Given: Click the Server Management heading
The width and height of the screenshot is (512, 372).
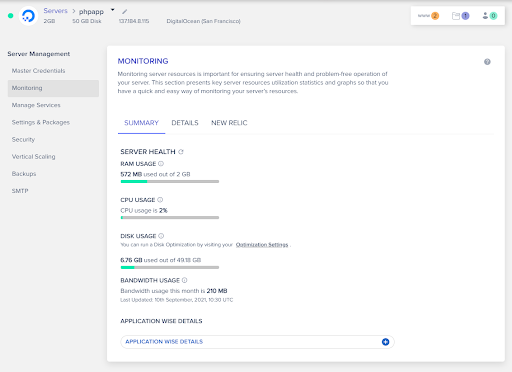Looking at the screenshot, I should [39, 54].
